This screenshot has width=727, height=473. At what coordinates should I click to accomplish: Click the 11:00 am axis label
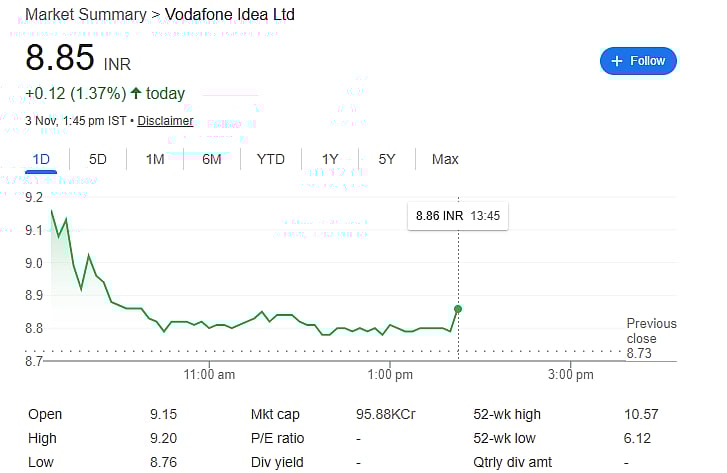(210, 375)
